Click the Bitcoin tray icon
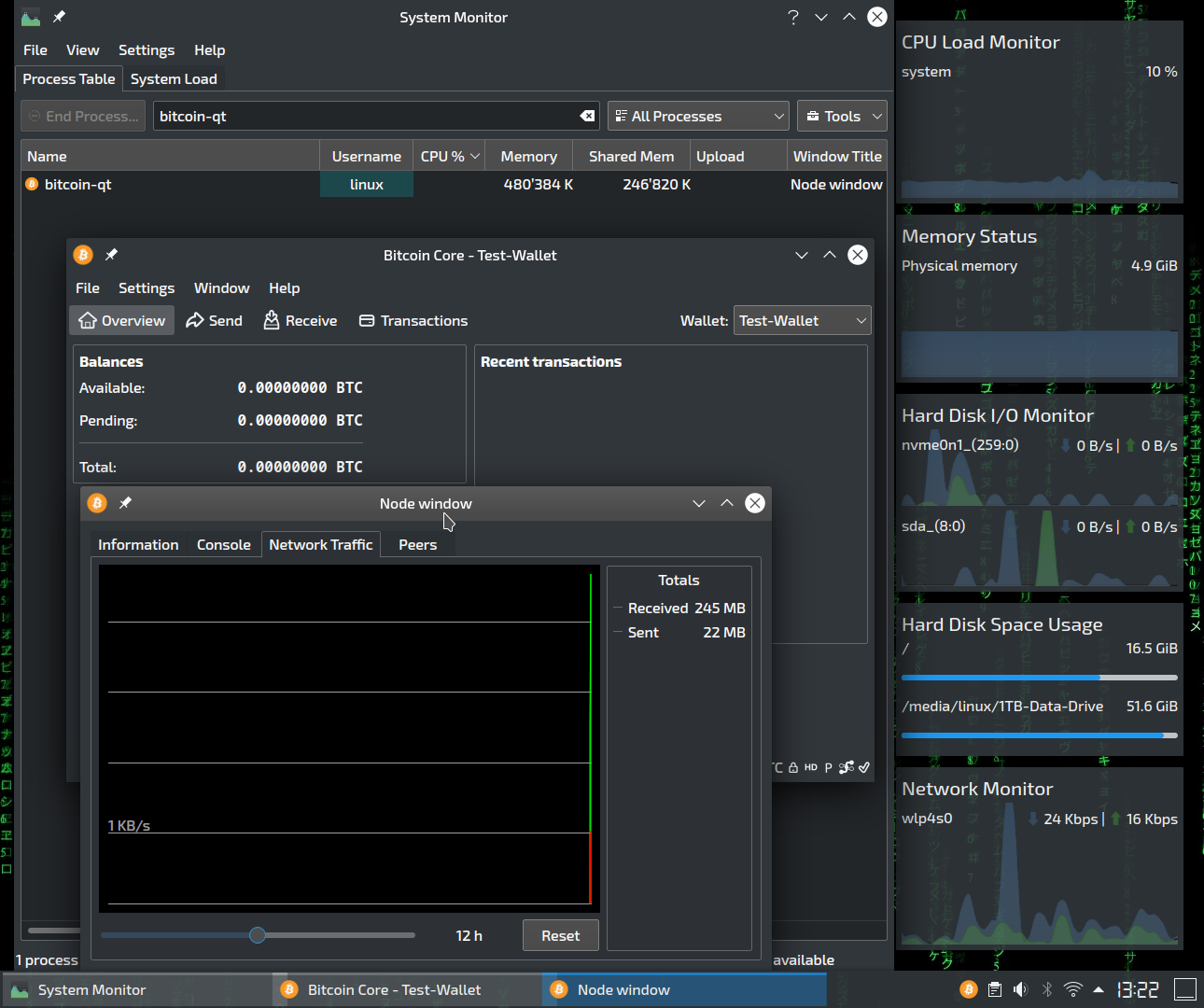The height and width of the screenshot is (1008, 1204). pyautogui.click(x=969, y=989)
